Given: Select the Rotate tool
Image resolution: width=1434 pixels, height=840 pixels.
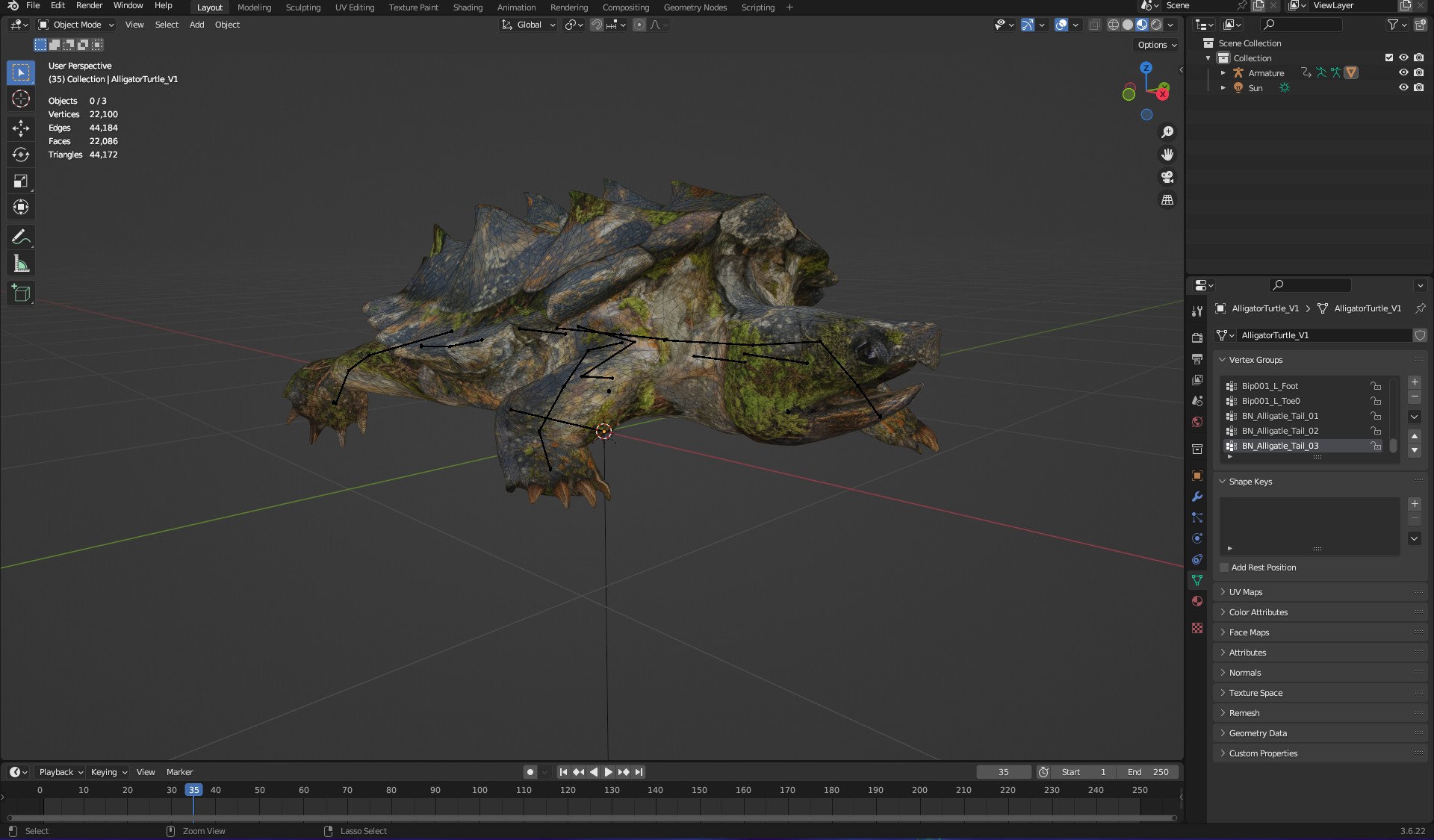Looking at the screenshot, I should click(21, 155).
